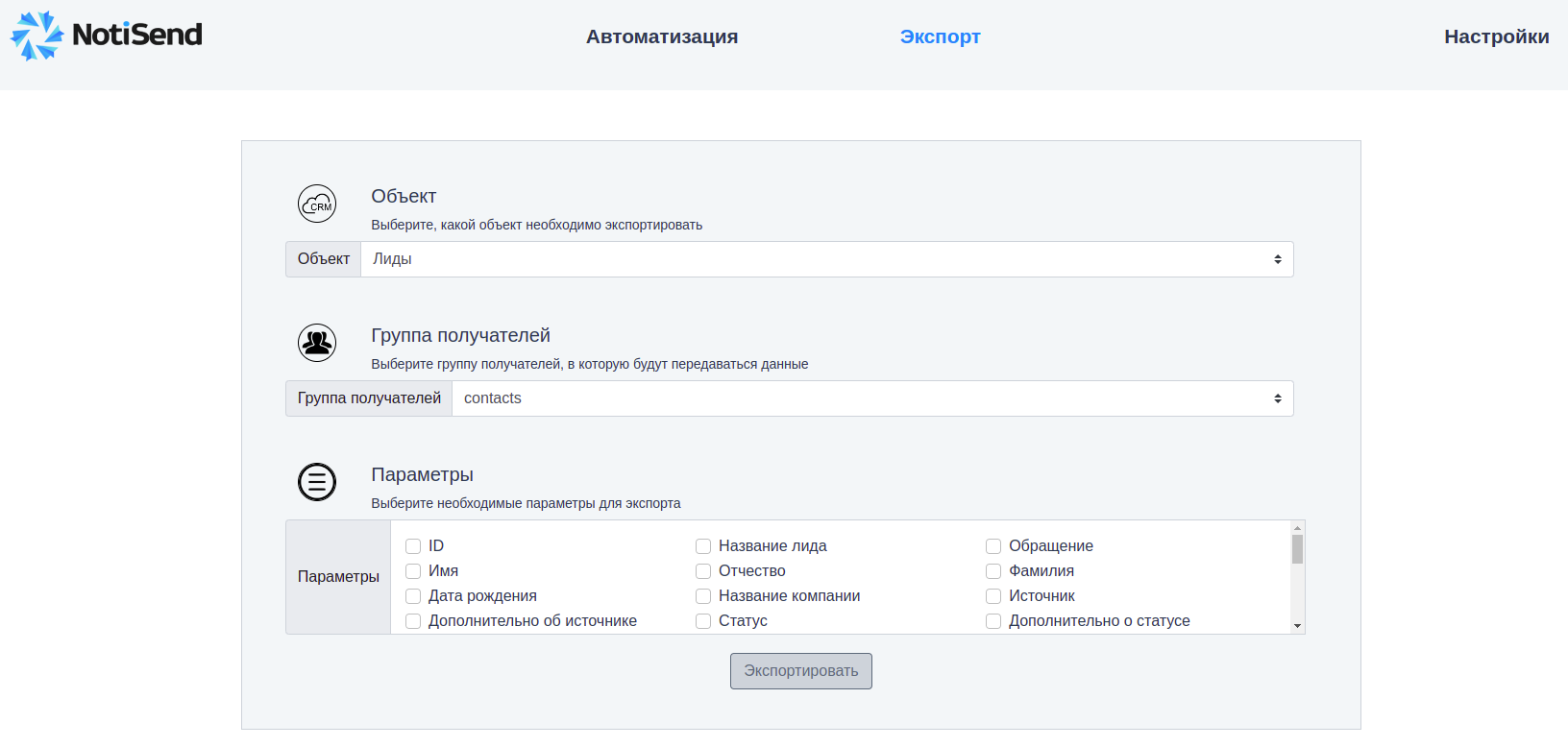The width and height of the screenshot is (1568, 747).
Task: Click the Параметры field label box
Action: [x=338, y=577]
